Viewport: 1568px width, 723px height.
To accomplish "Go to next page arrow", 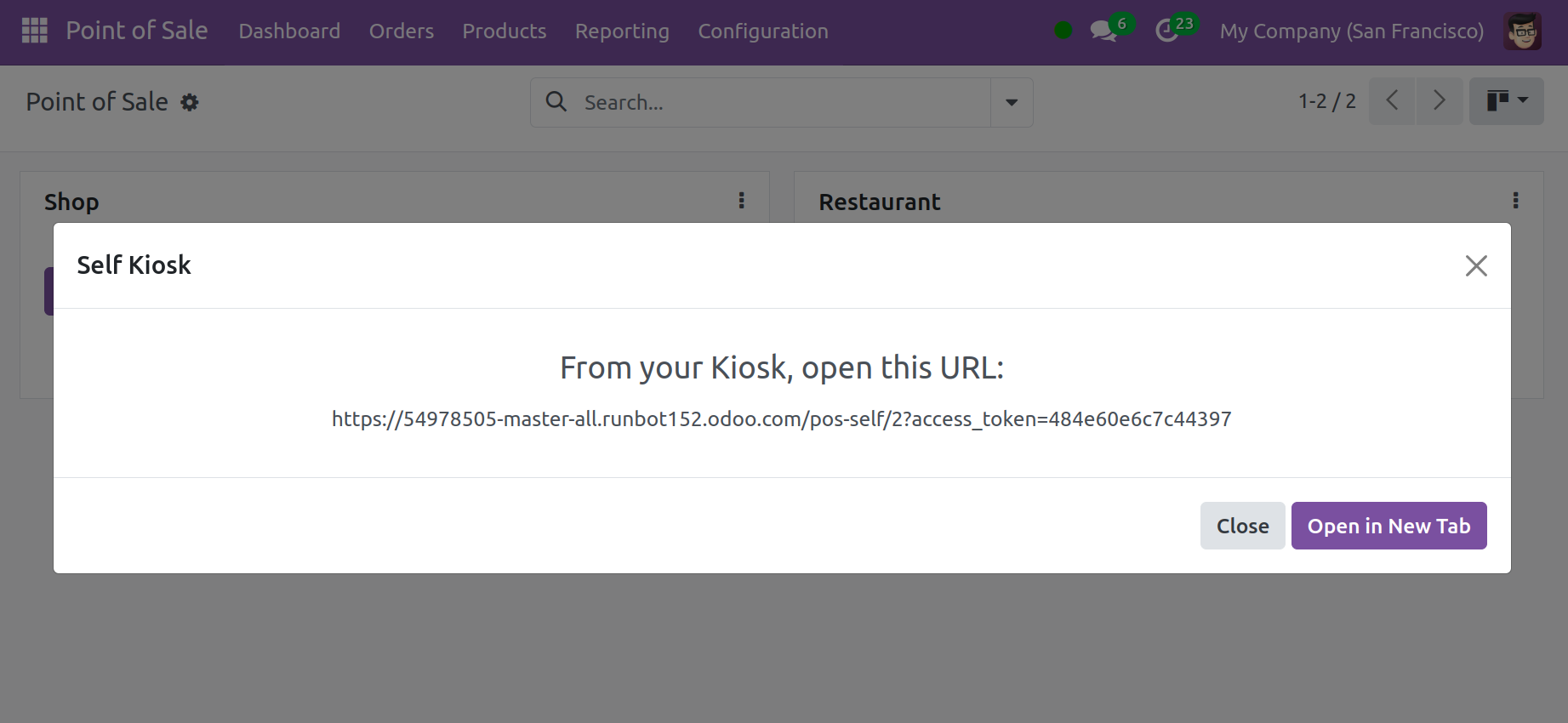I will 1440,101.
